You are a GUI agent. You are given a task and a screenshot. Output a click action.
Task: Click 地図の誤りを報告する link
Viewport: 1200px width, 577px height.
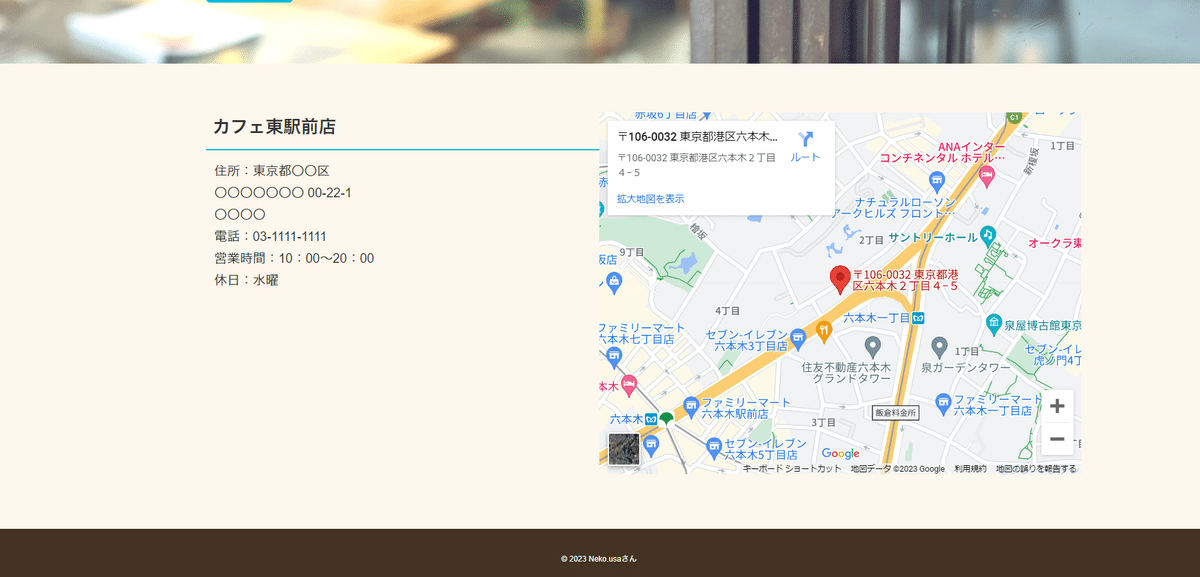tap(1036, 469)
